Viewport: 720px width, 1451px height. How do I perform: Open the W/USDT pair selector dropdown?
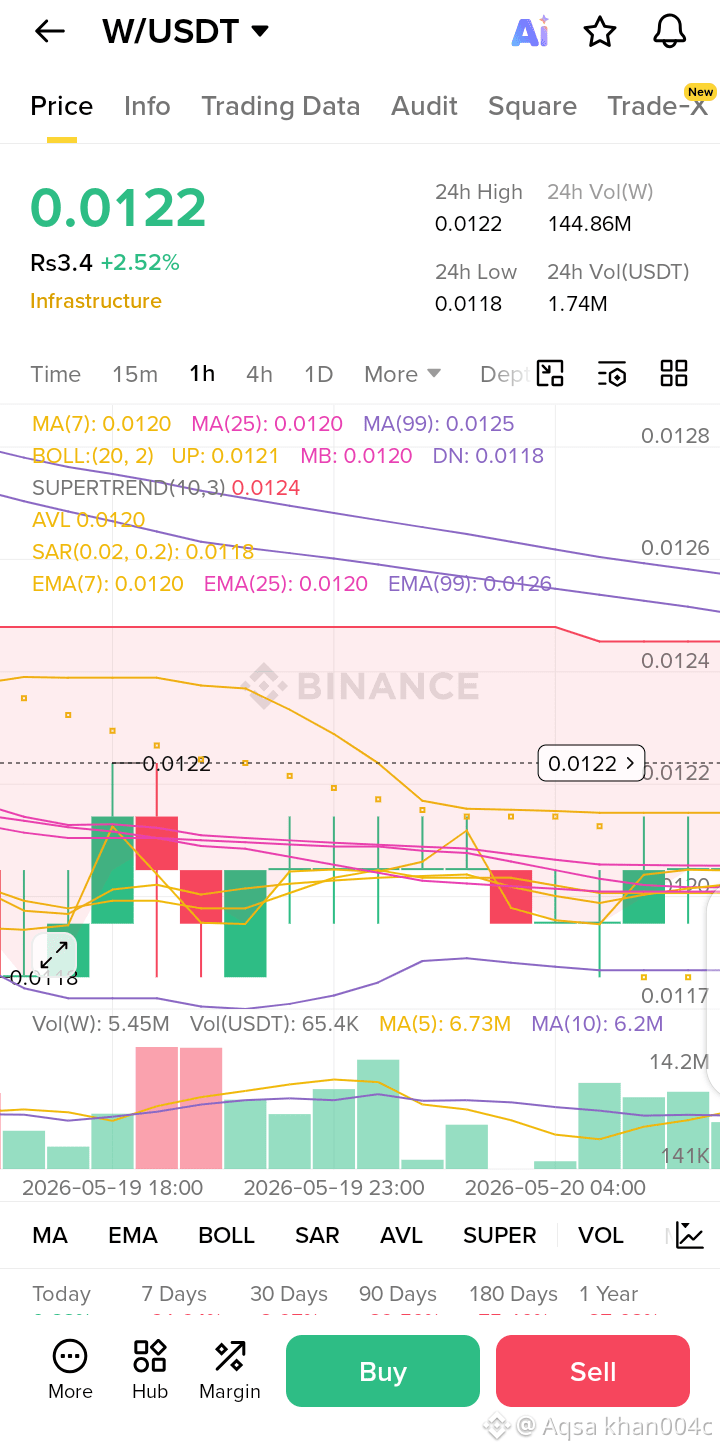click(x=186, y=32)
